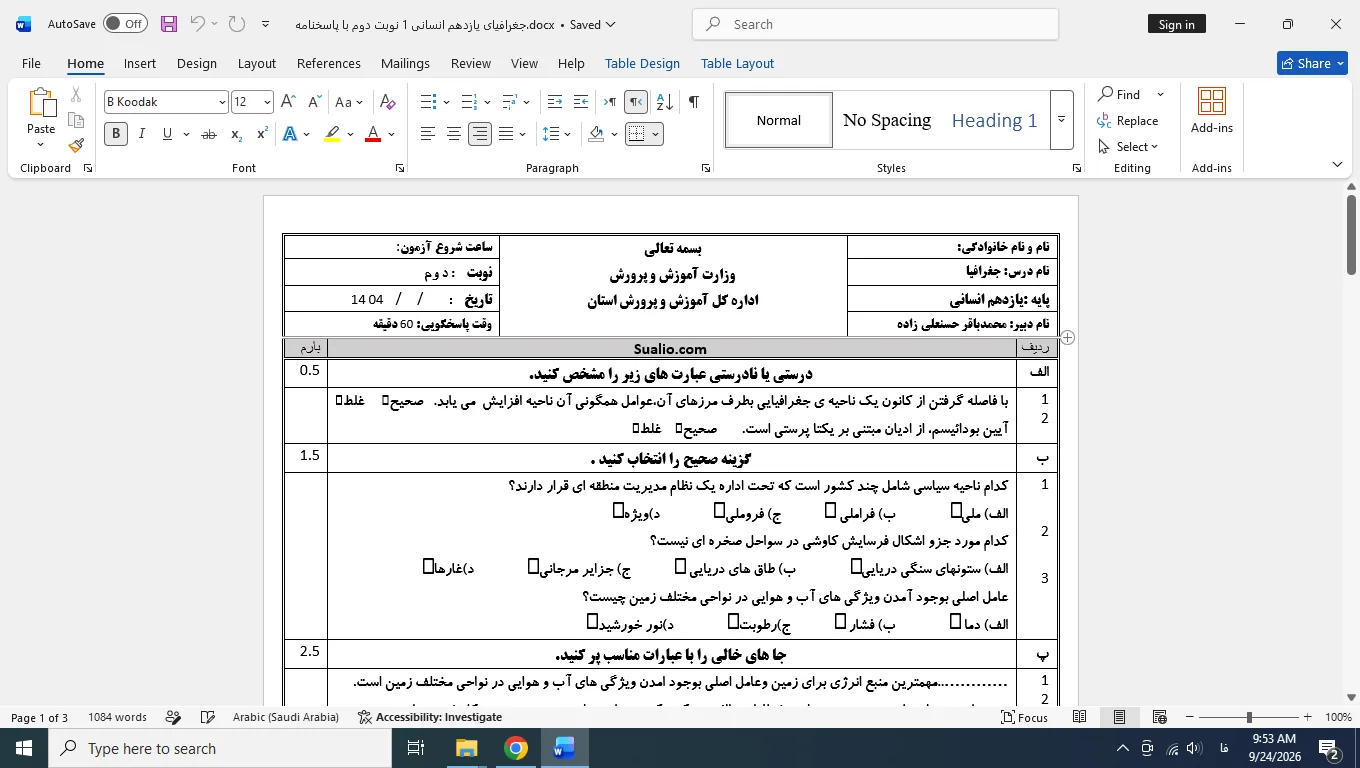Apply red font color
The image size is (1360, 768).
click(373, 134)
